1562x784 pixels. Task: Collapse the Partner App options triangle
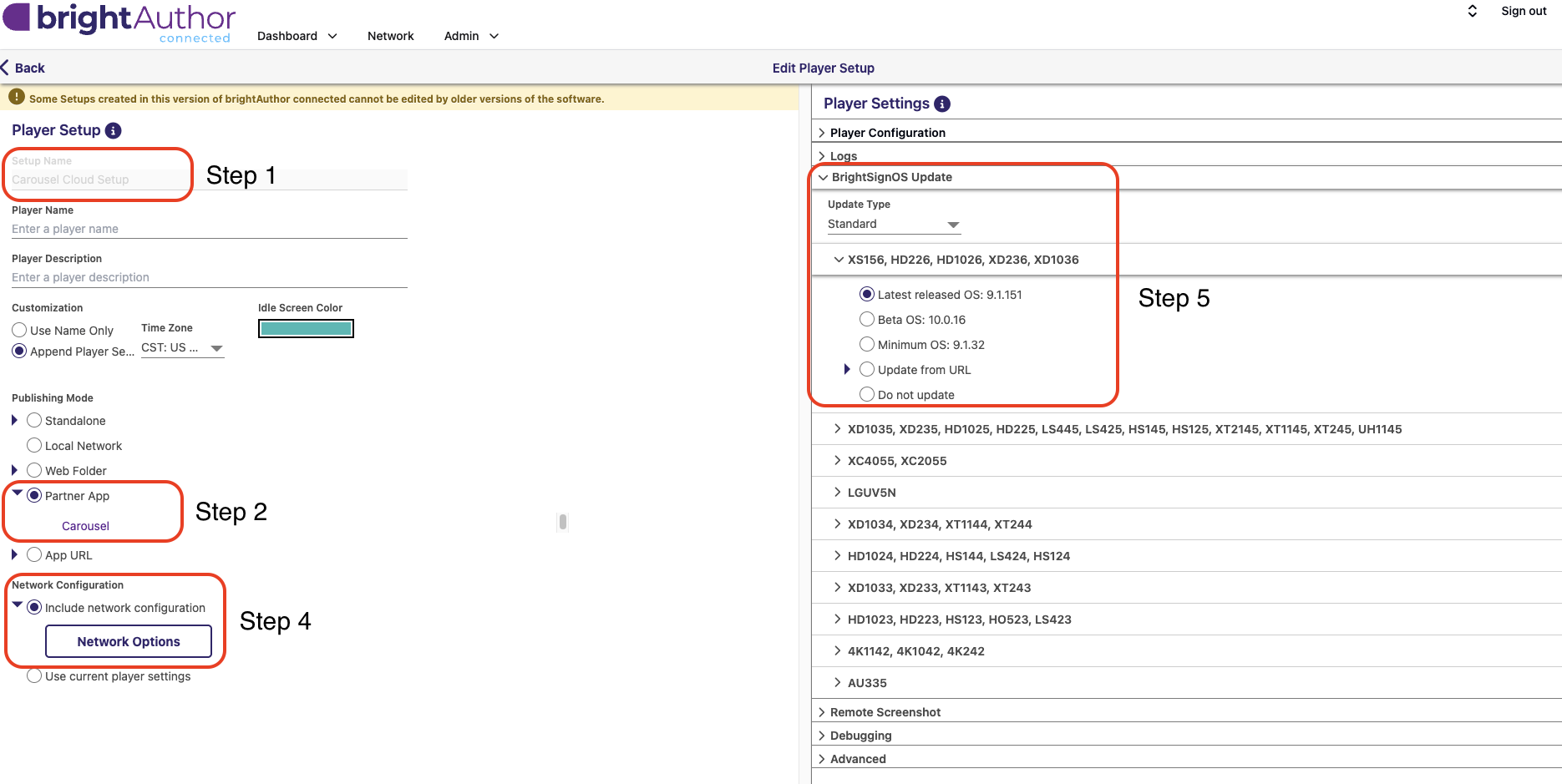point(17,493)
